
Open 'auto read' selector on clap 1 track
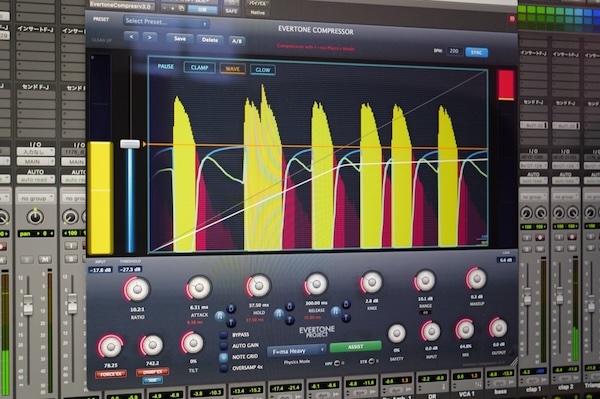[x=533, y=180]
